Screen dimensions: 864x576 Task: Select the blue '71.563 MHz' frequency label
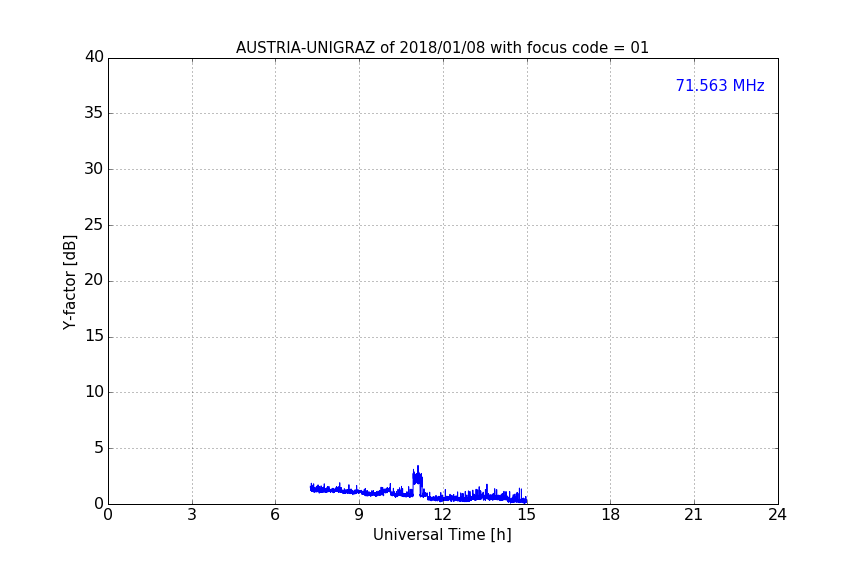coord(720,85)
